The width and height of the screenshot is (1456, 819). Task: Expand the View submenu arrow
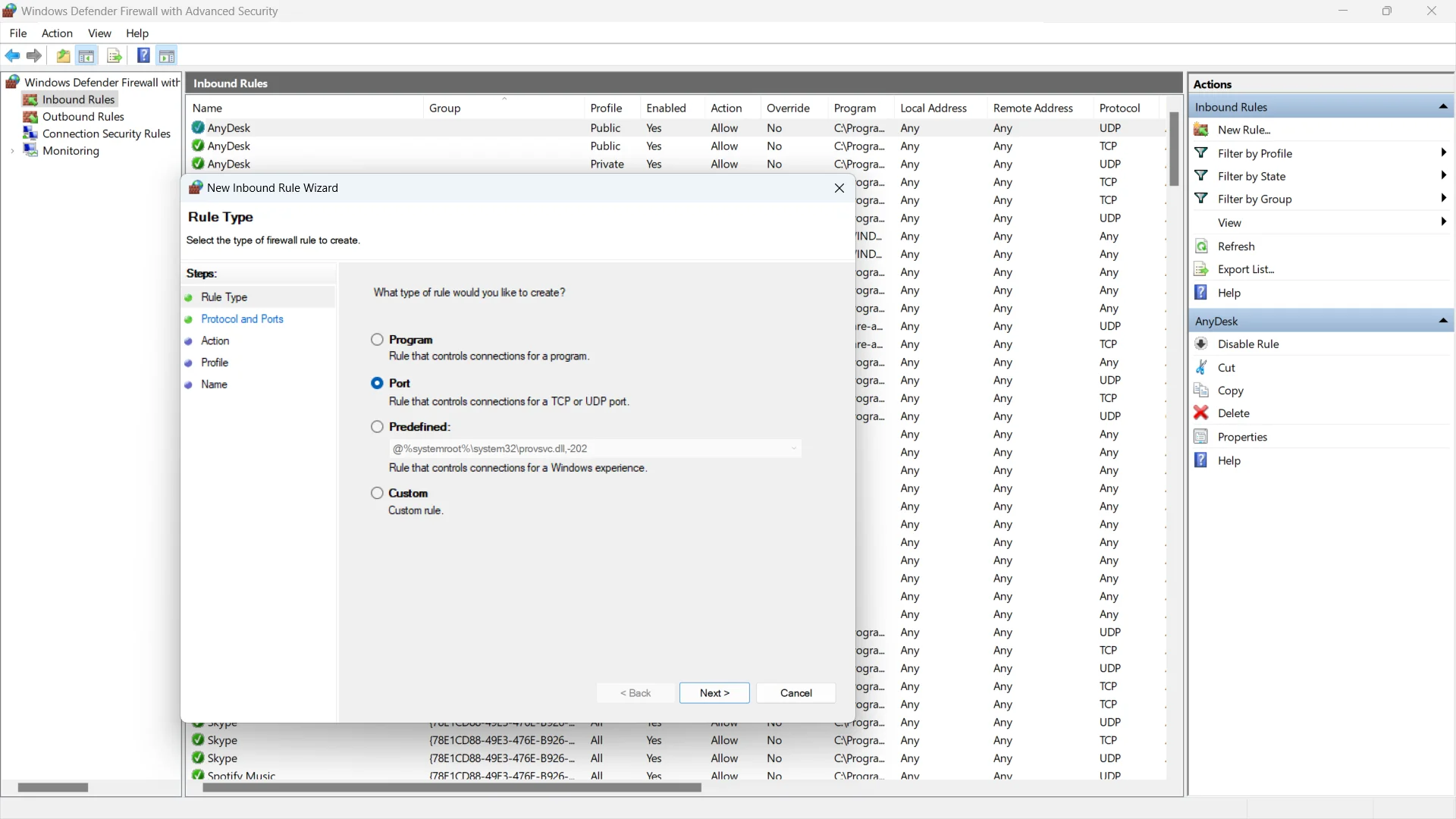[1443, 222]
